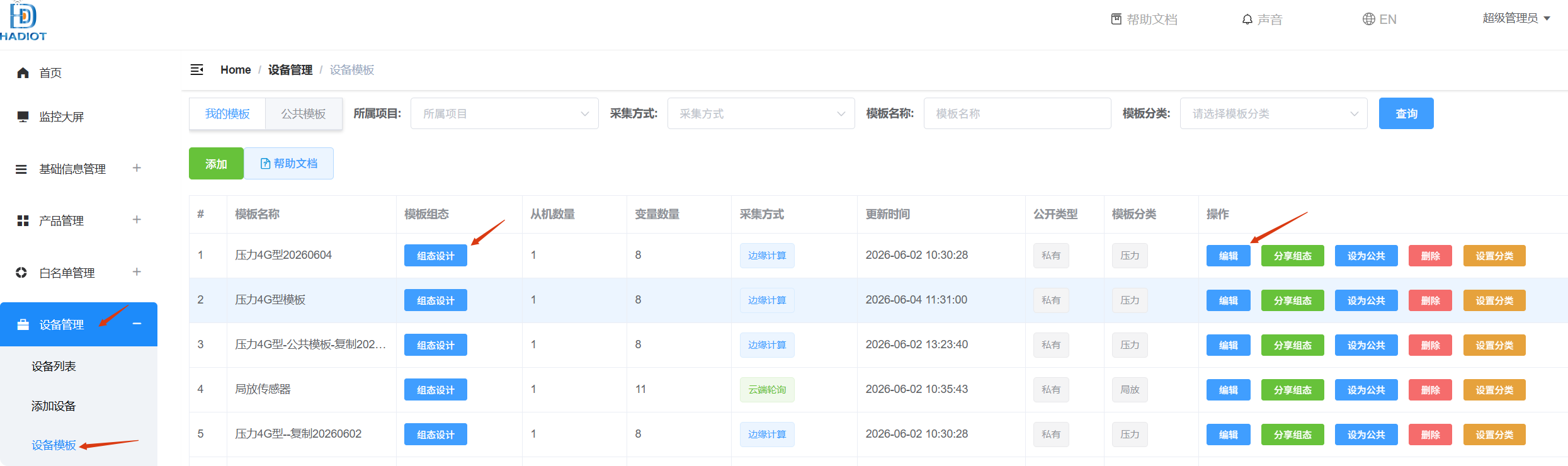The height and width of the screenshot is (466, 1568).
Task: Click 编辑 in row 3
Action: pos(1229,345)
